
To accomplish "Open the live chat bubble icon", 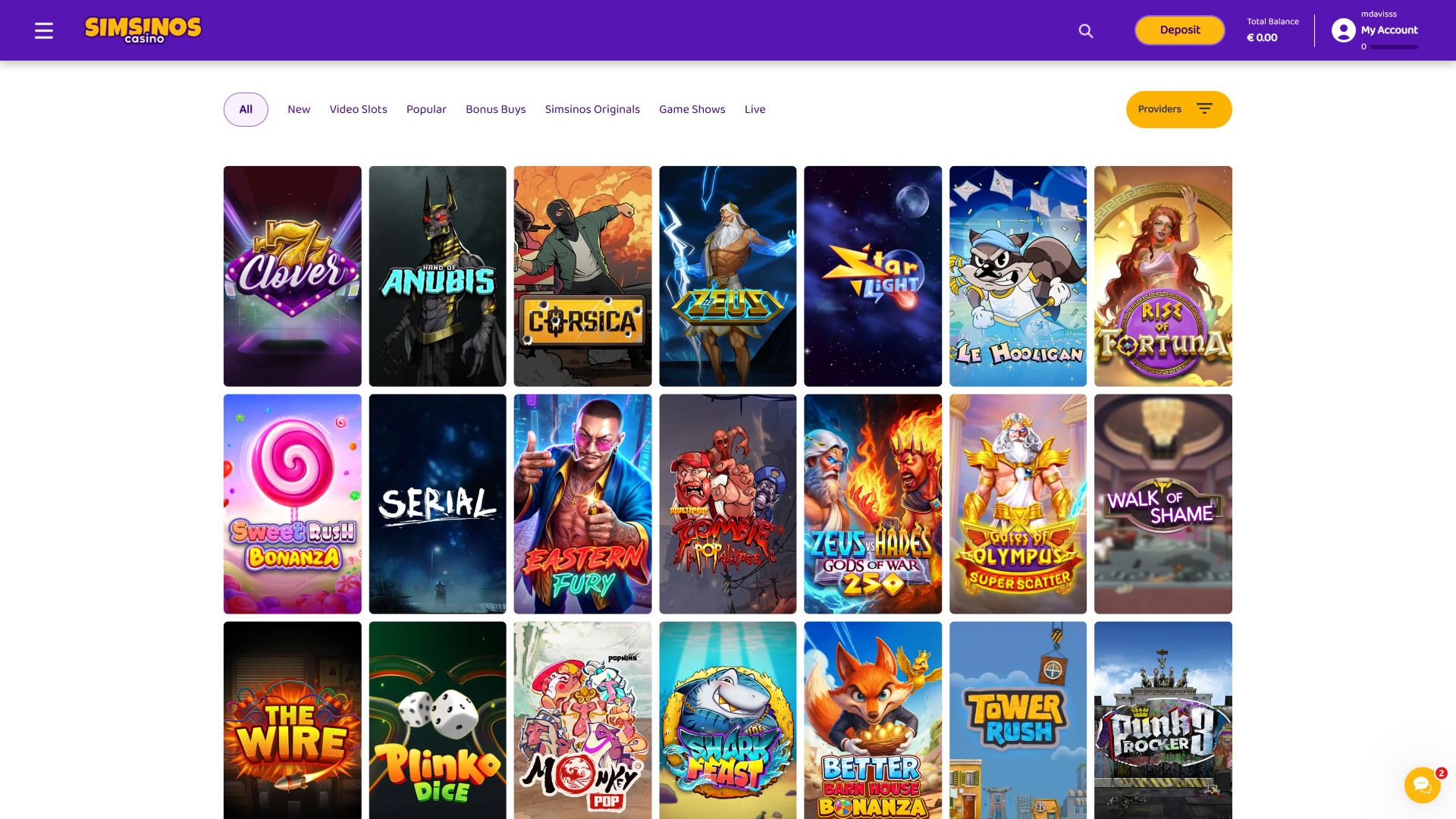I will 1422,785.
